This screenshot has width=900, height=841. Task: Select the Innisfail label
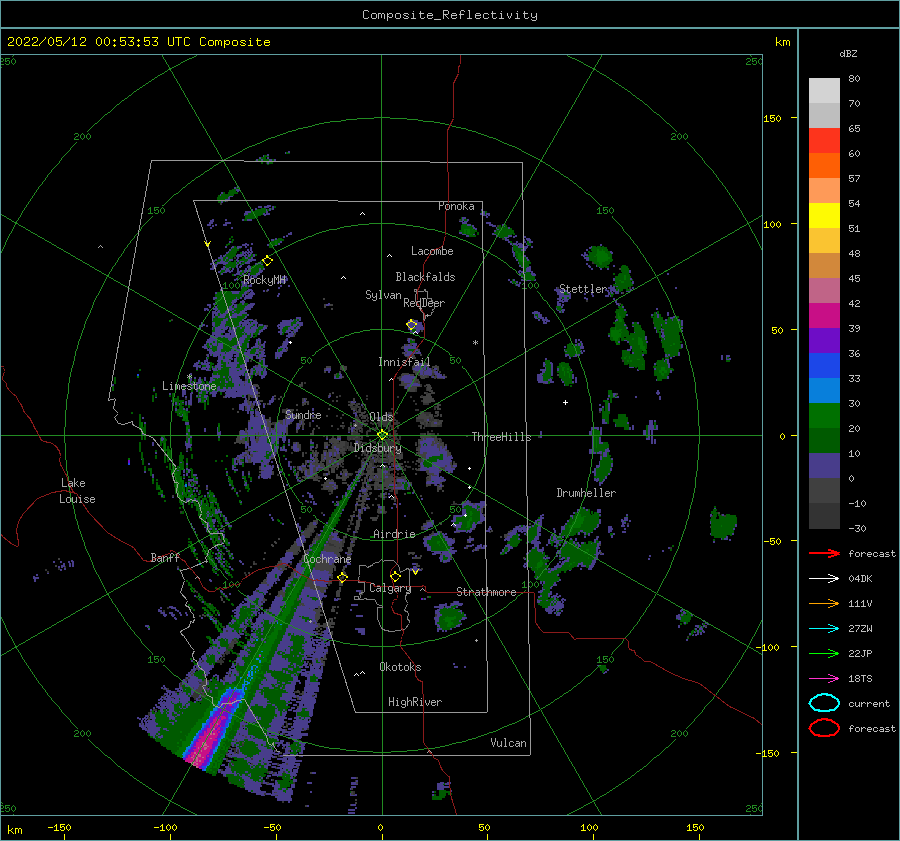click(404, 362)
